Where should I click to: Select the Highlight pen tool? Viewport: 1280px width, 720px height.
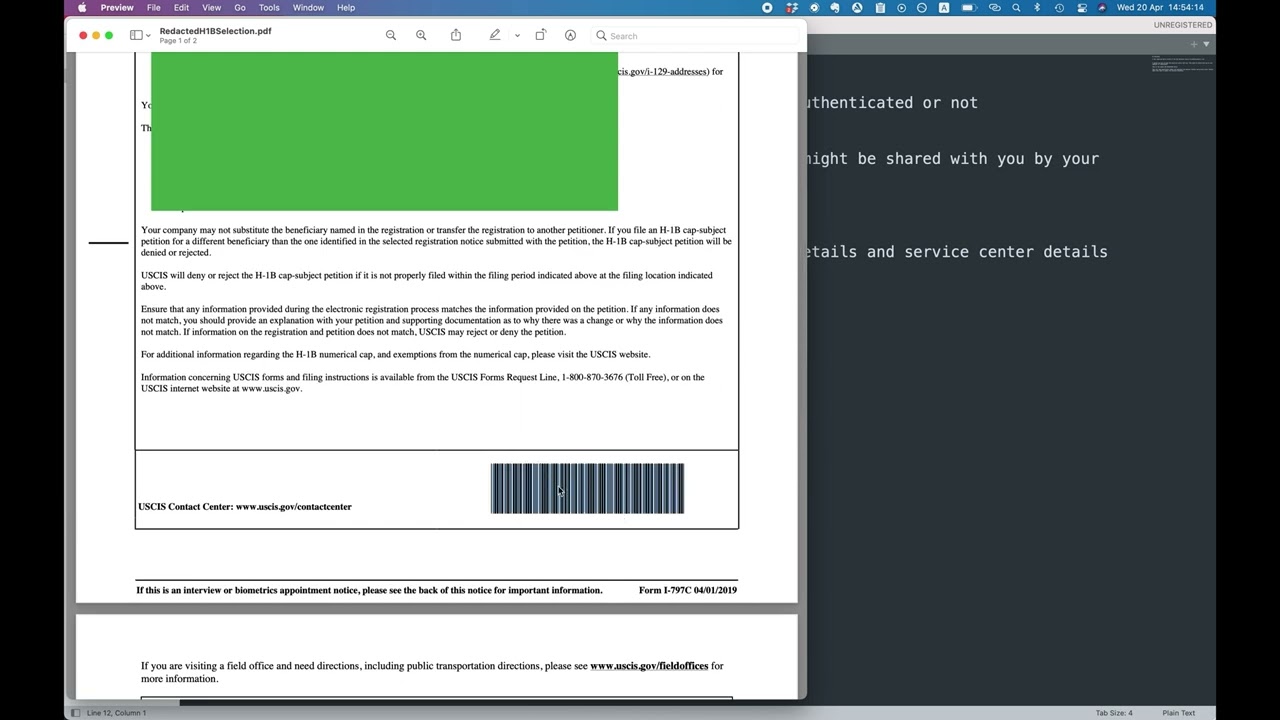[494, 35]
